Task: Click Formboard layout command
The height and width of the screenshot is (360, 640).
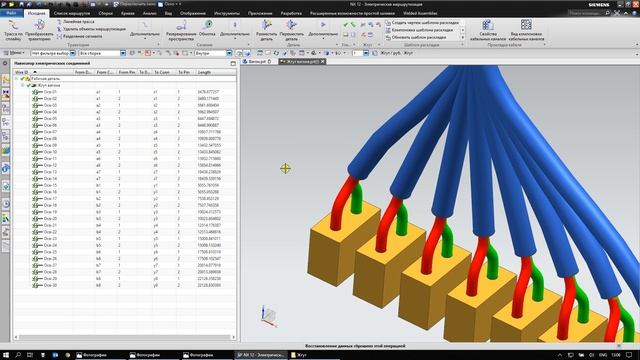Action: [419, 30]
